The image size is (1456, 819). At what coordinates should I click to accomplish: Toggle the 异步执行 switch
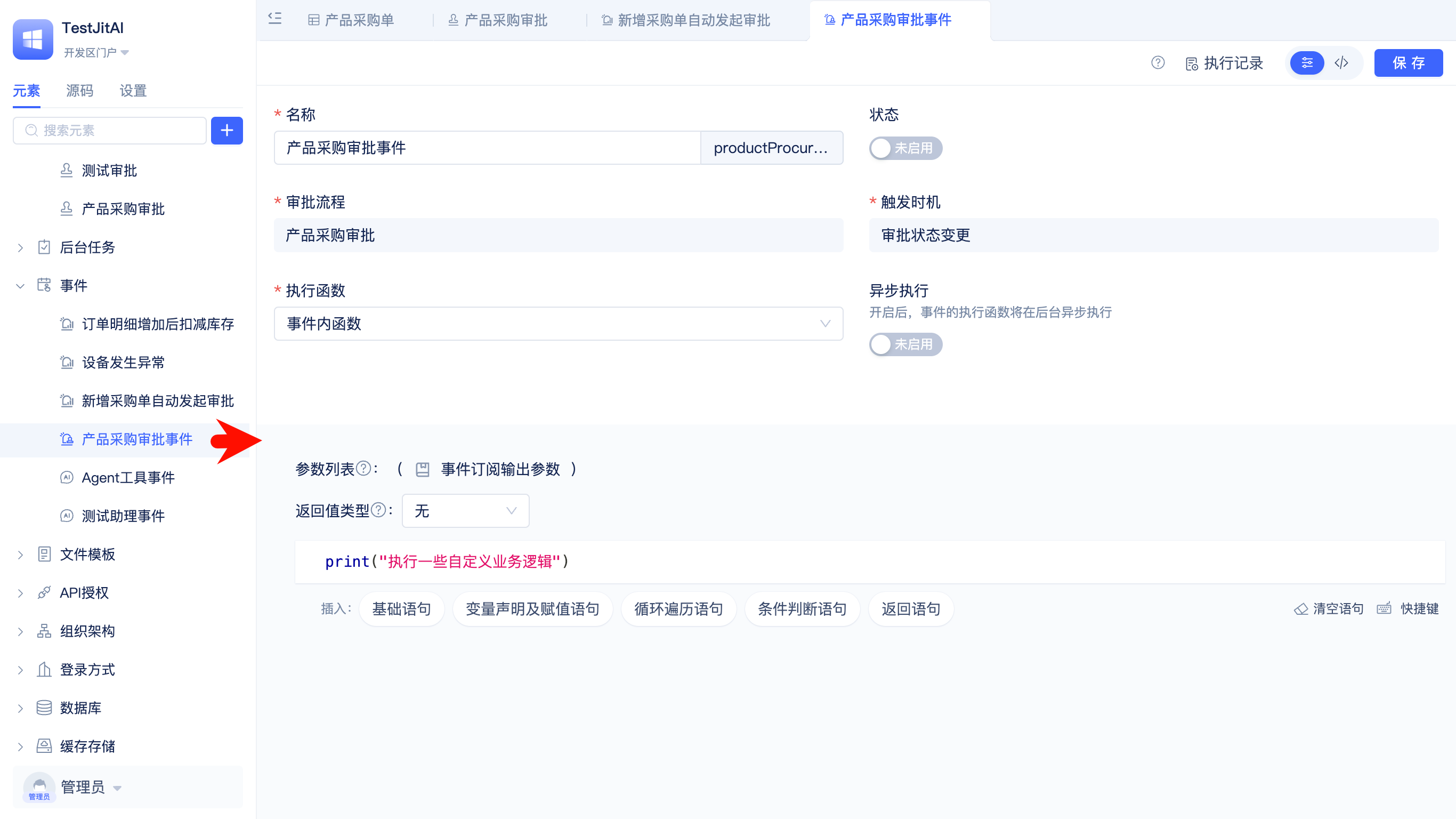tap(905, 344)
